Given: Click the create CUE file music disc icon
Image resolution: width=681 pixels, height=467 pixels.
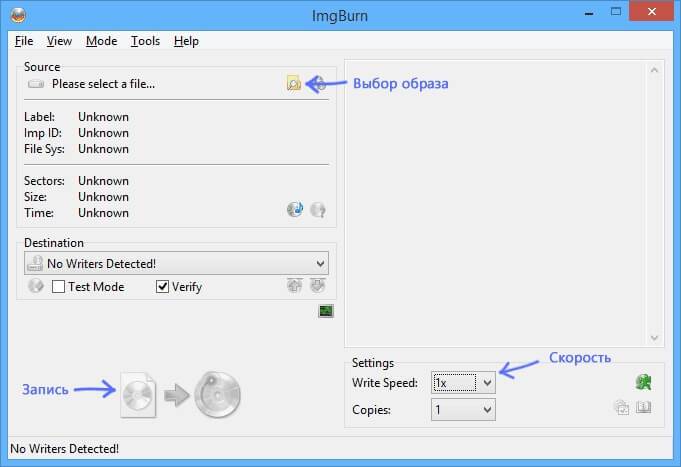Looking at the screenshot, I should point(294,209).
